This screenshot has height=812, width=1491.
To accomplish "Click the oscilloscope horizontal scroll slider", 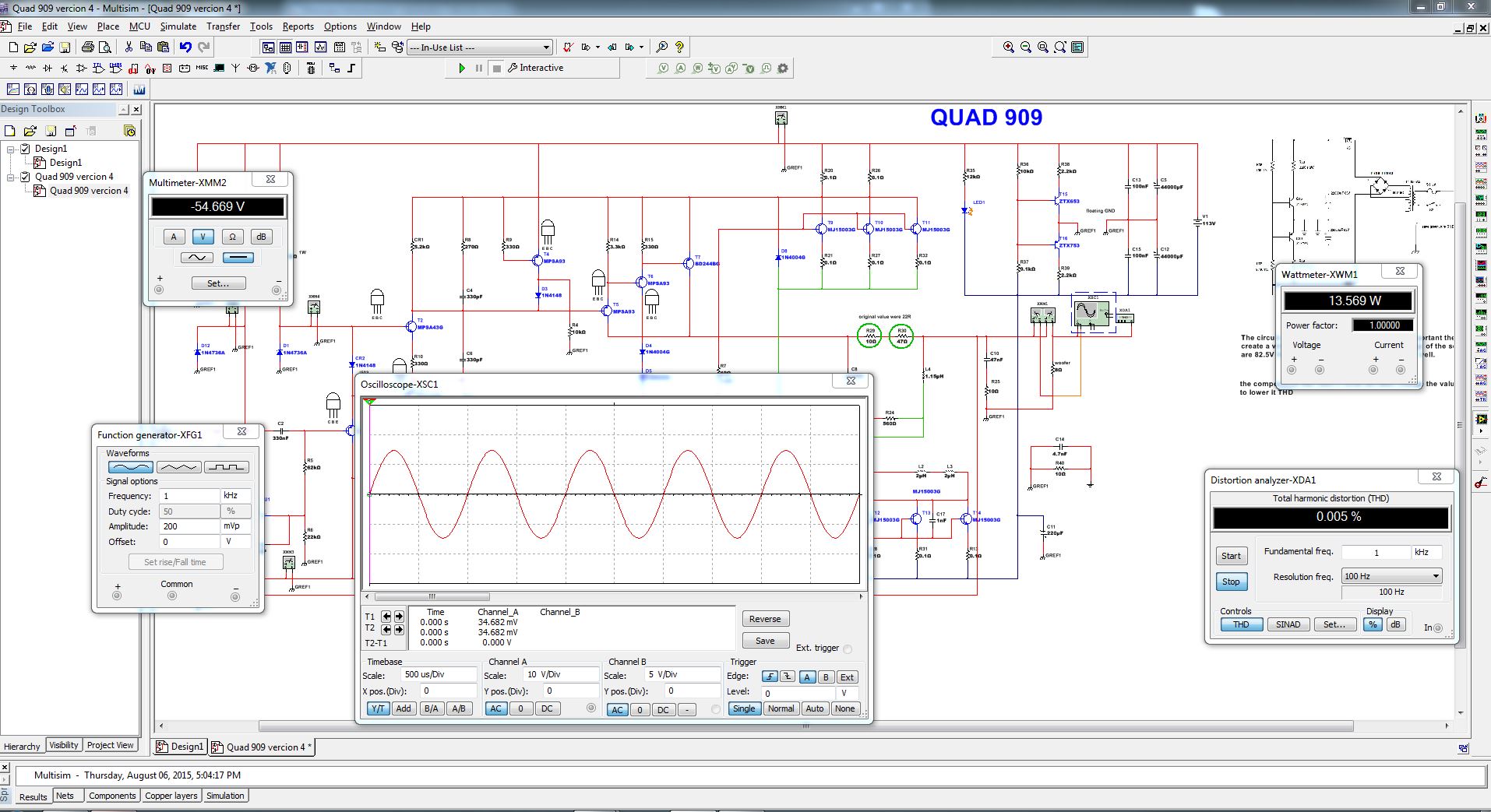I will tap(432, 597).
